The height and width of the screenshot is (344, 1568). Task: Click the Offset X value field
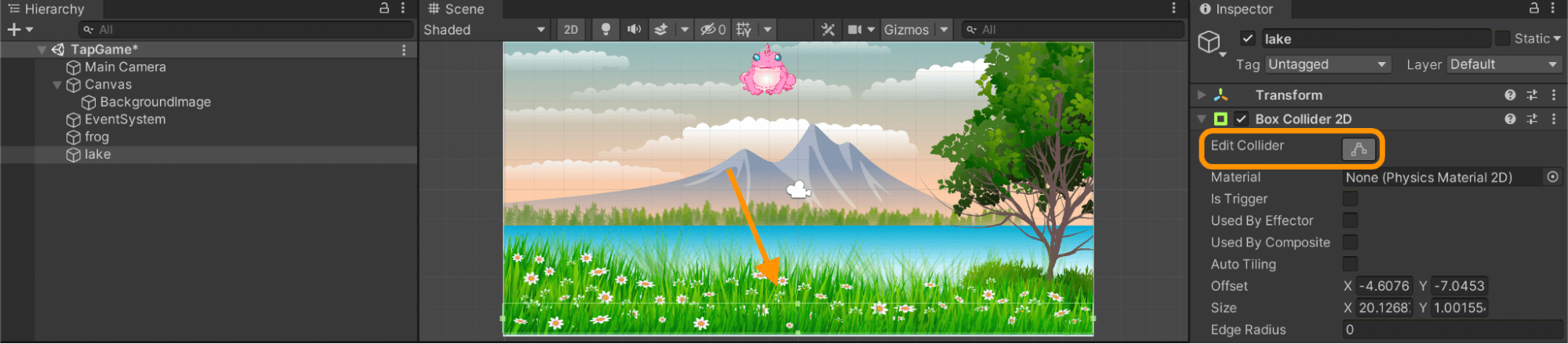point(1384,286)
